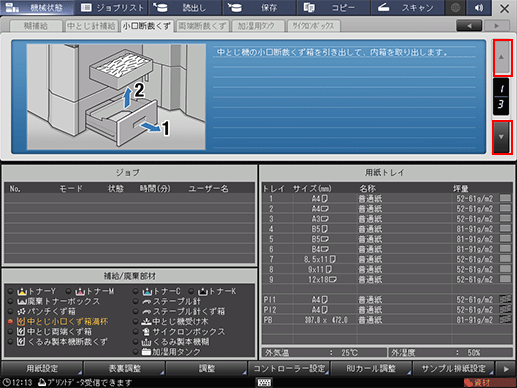Click the trimmer waste box illustration
Image resolution: width=517 pixels, height=388 pixels.
pos(116,97)
